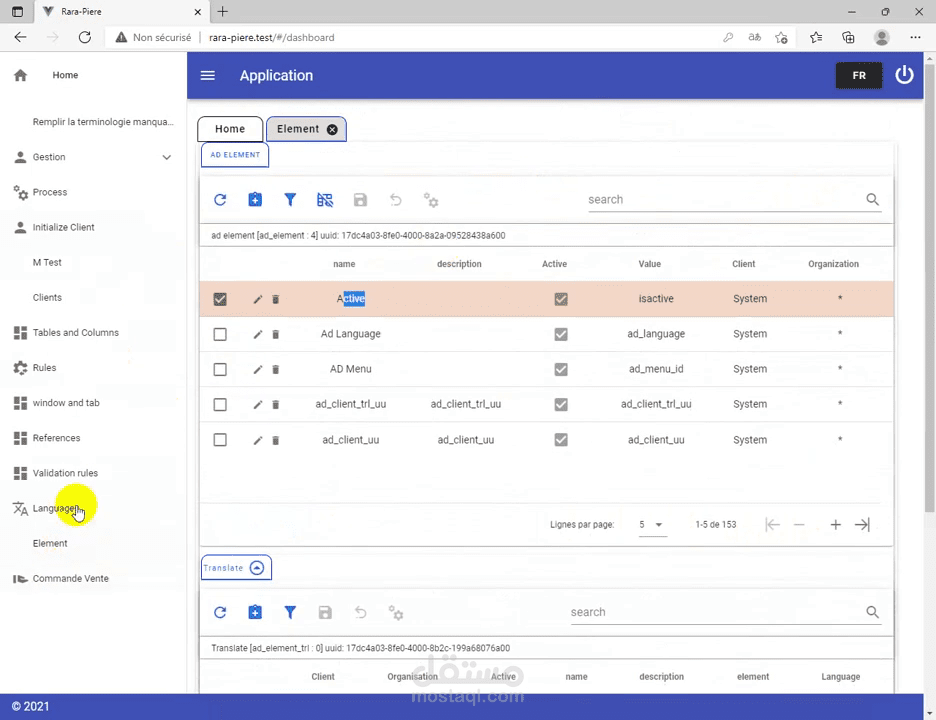Open window and tab in sidebar

66,403
